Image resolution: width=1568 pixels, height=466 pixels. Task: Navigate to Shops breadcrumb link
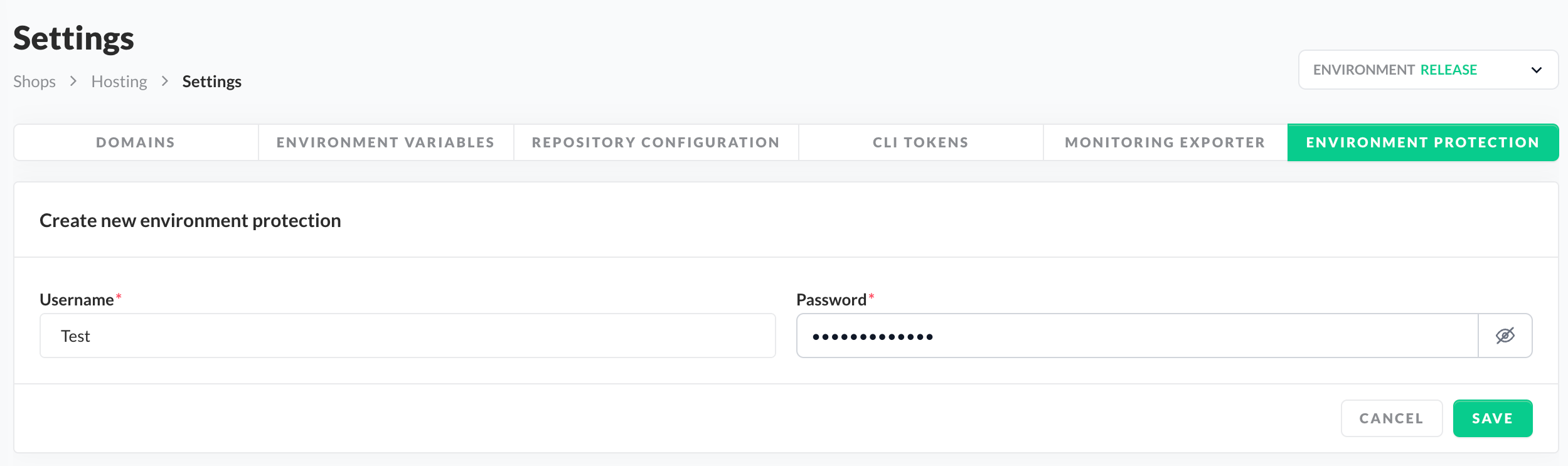pyautogui.click(x=35, y=82)
